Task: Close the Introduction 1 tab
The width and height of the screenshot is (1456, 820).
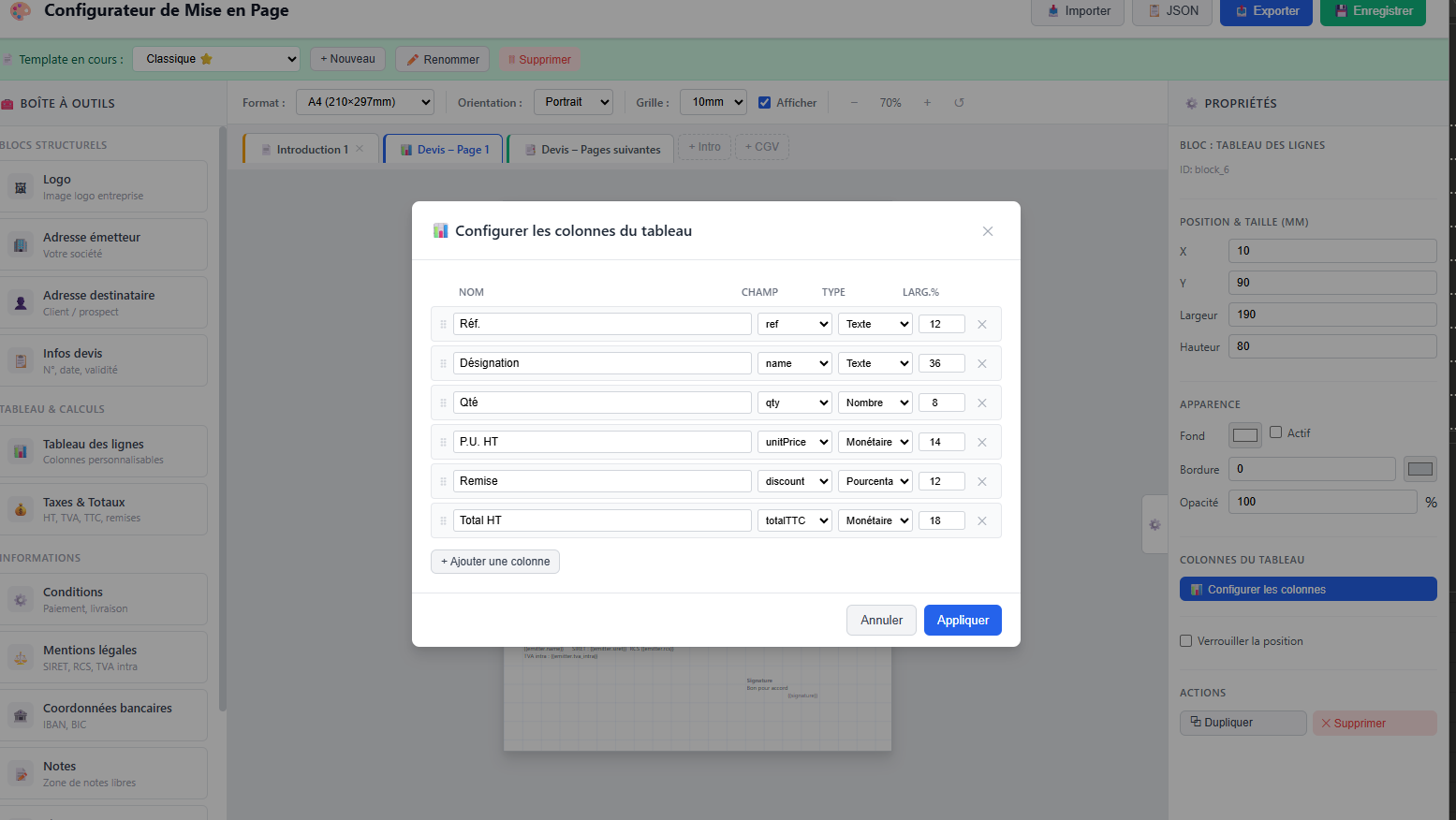Action: click(360, 149)
